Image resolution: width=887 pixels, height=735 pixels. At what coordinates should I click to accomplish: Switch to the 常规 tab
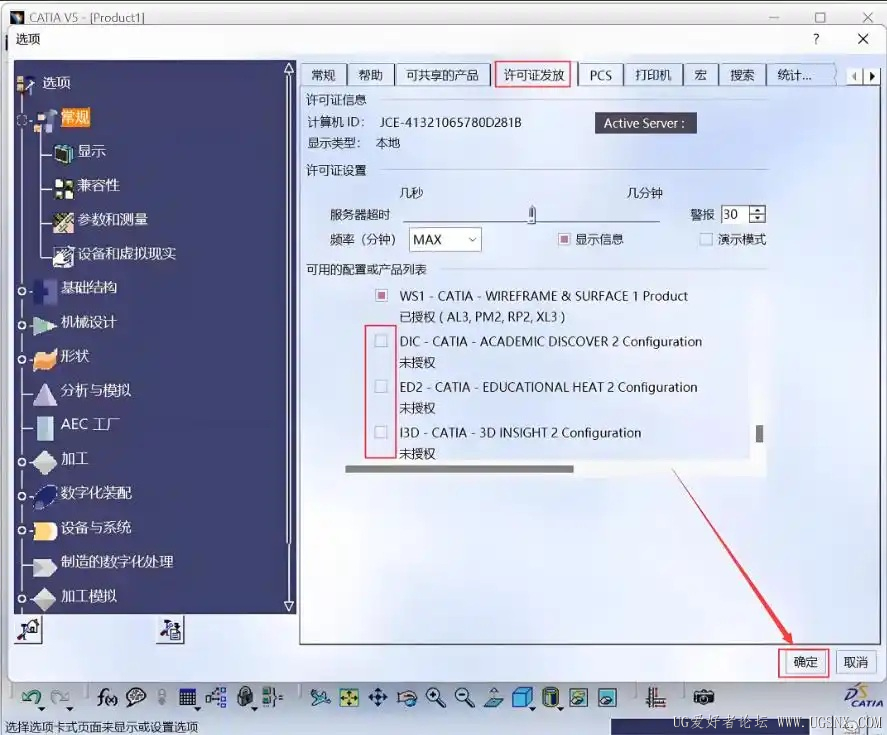pos(323,75)
